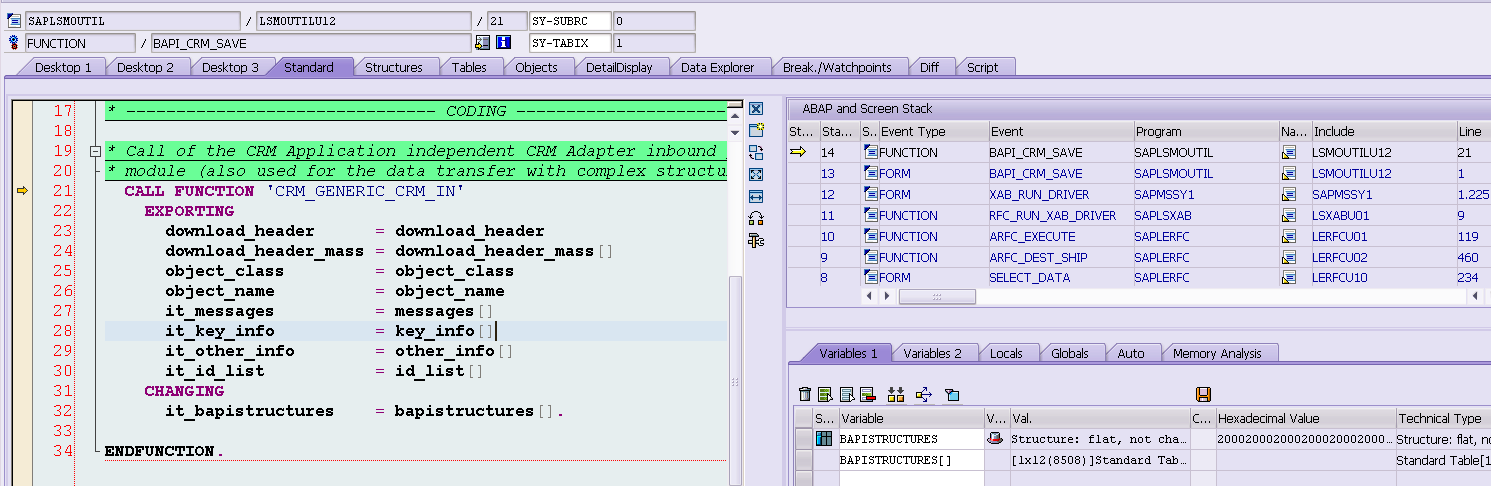The image size is (1491, 486).
Task: Click the branching arrows icon in variables toolbar
Action: click(923, 394)
